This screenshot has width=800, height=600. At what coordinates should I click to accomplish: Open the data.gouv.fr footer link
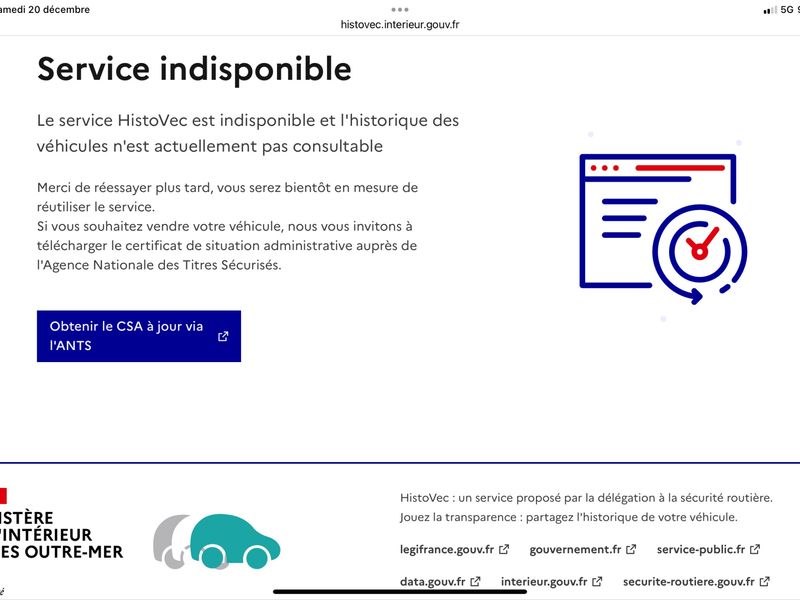(x=432, y=581)
